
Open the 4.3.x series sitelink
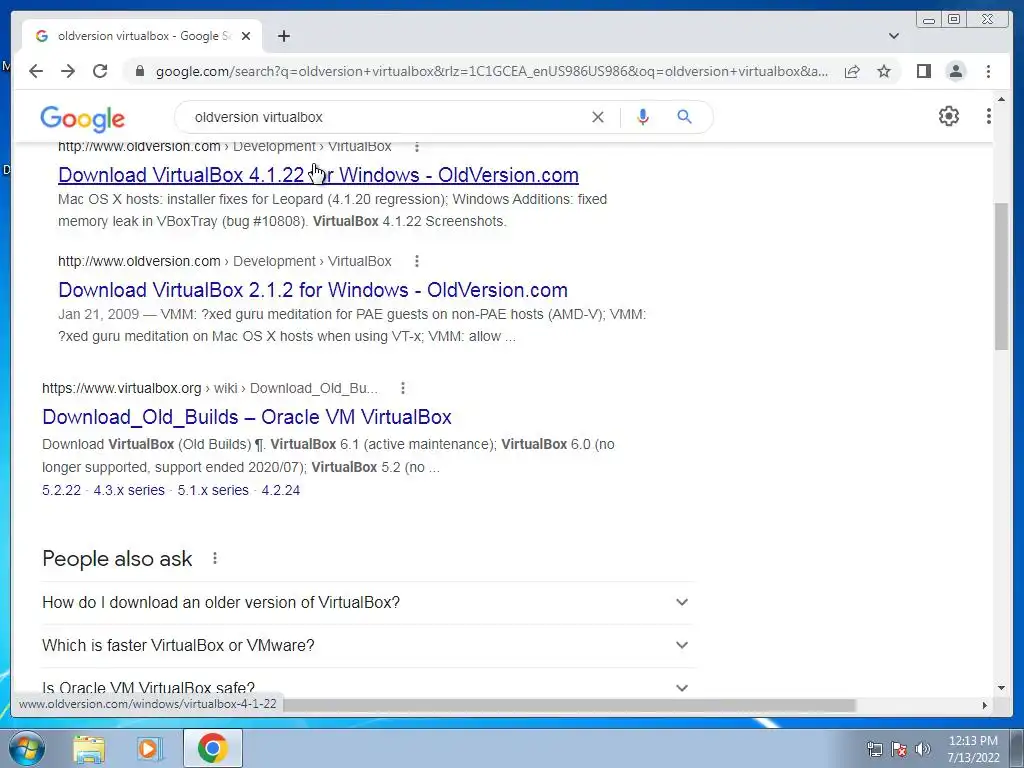(129, 490)
